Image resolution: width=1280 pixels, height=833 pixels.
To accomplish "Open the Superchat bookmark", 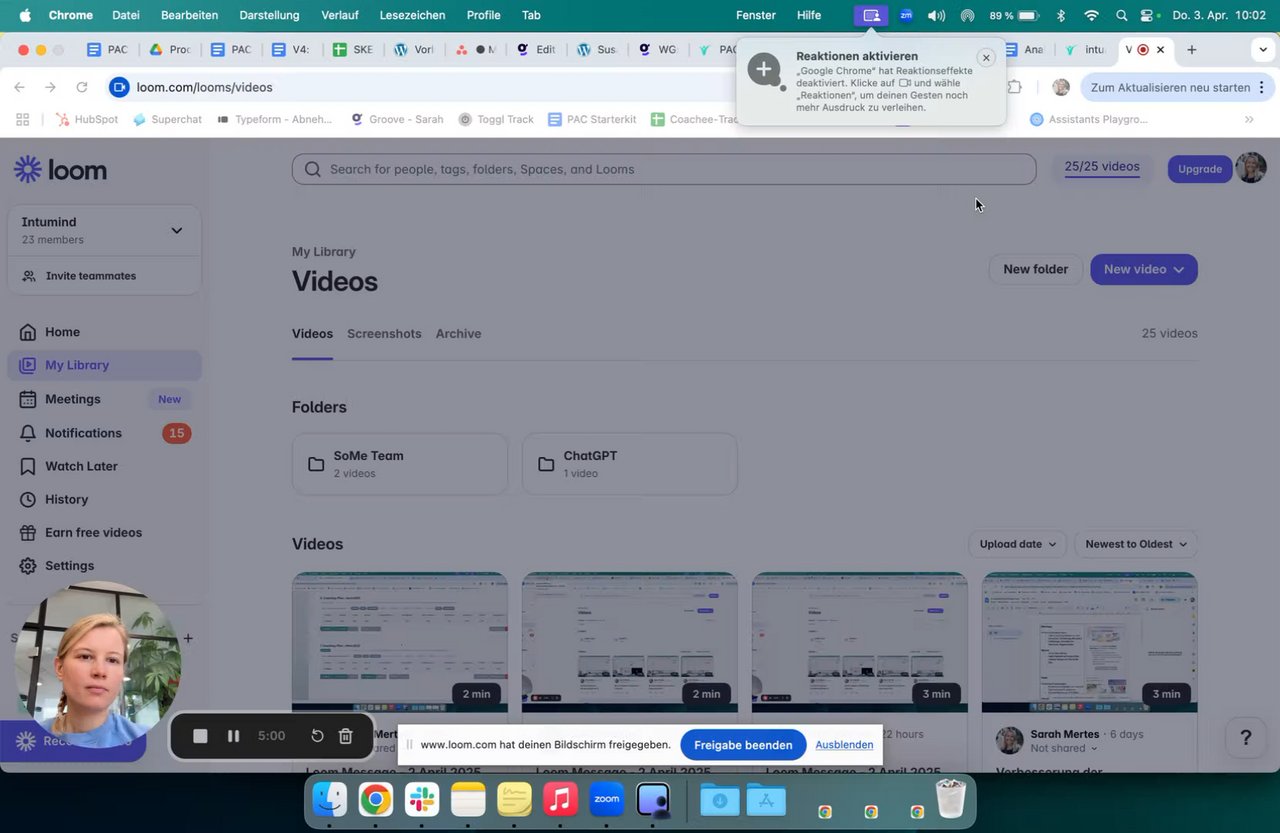I will [167, 119].
